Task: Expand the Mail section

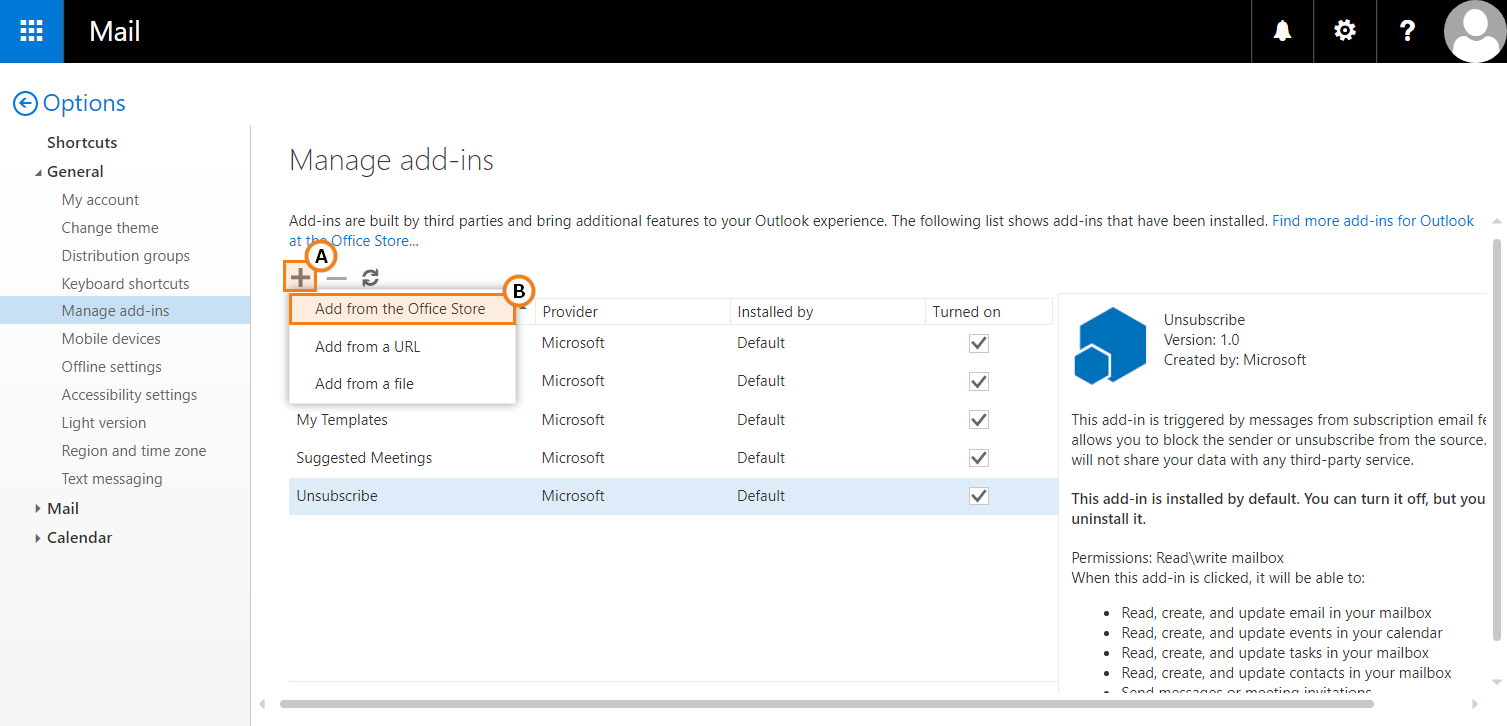Action: pyautogui.click(x=38, y=509)
